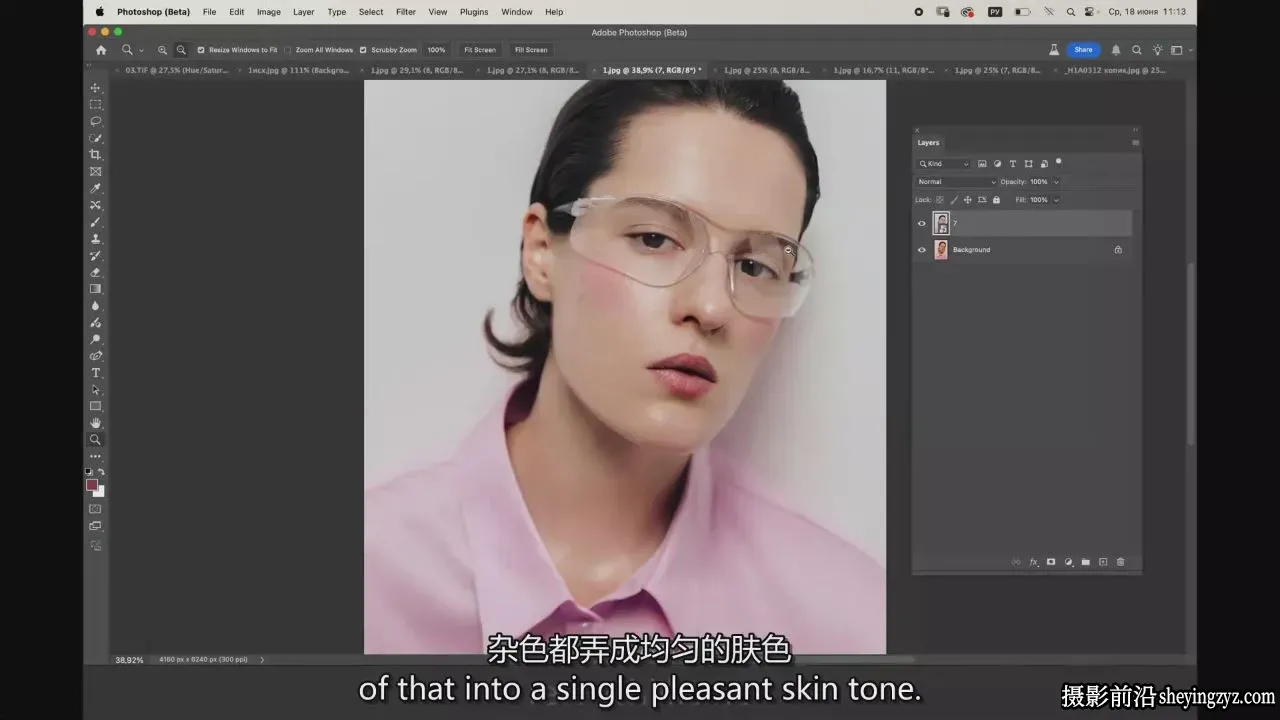Select the Clone Stamp tool
The image size is (1280, 720).
pos(96,239)
